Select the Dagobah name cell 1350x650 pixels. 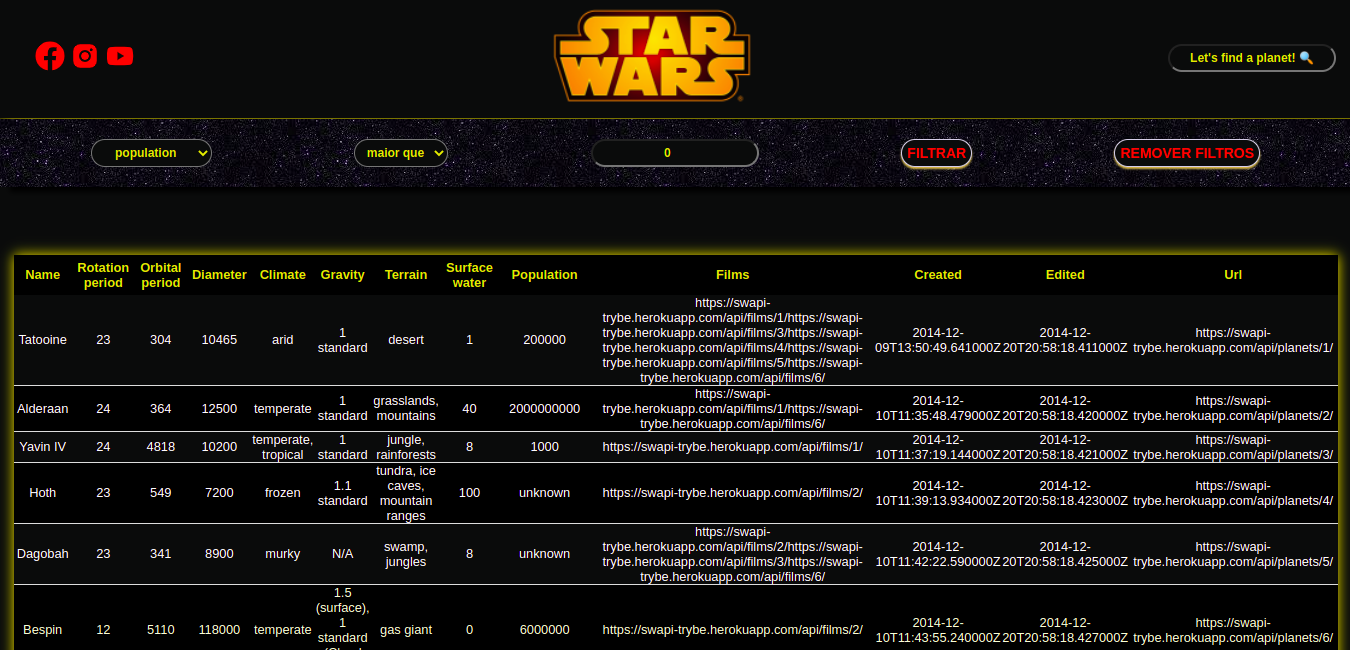coord(43,554)
